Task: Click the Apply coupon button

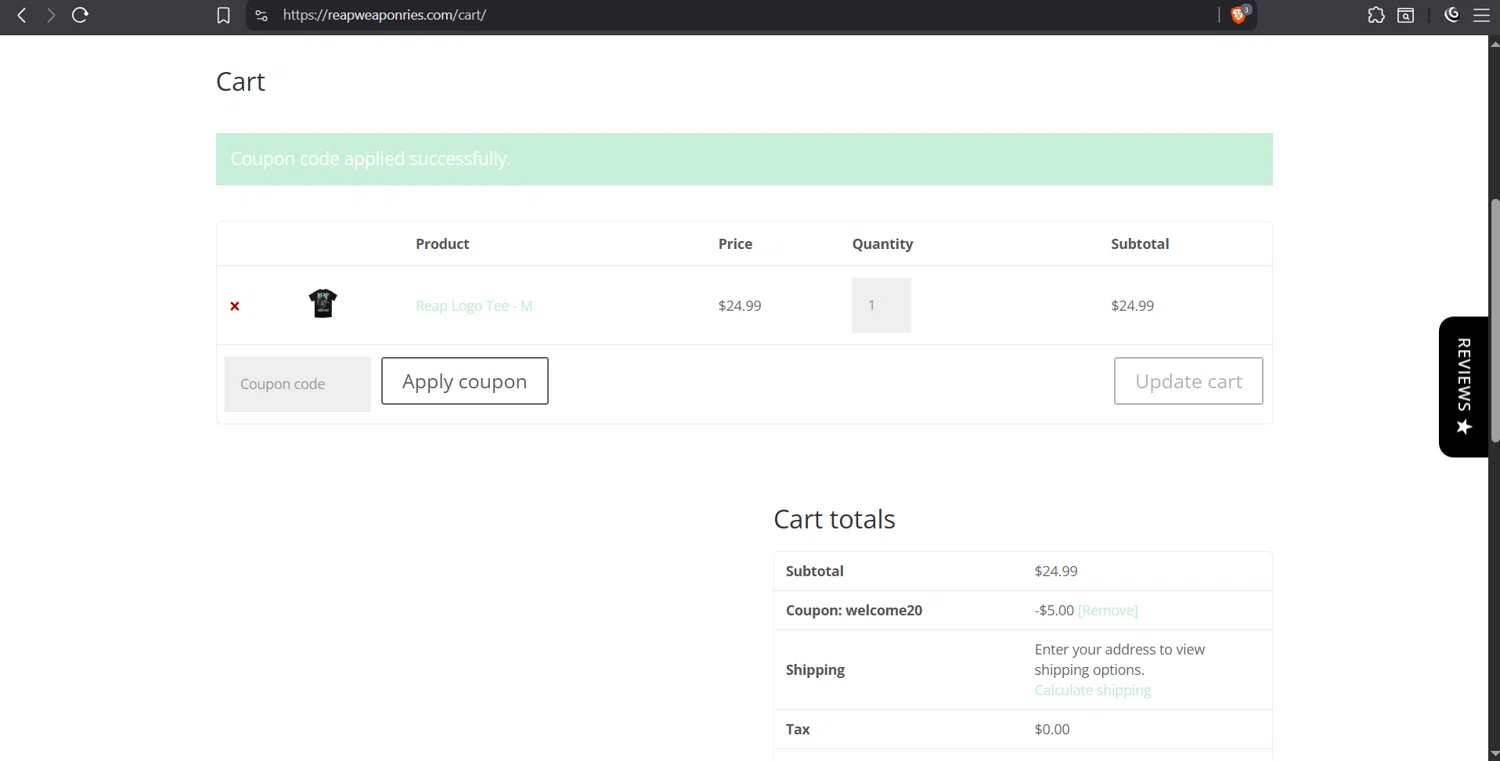Action: [x=465, y=381]
